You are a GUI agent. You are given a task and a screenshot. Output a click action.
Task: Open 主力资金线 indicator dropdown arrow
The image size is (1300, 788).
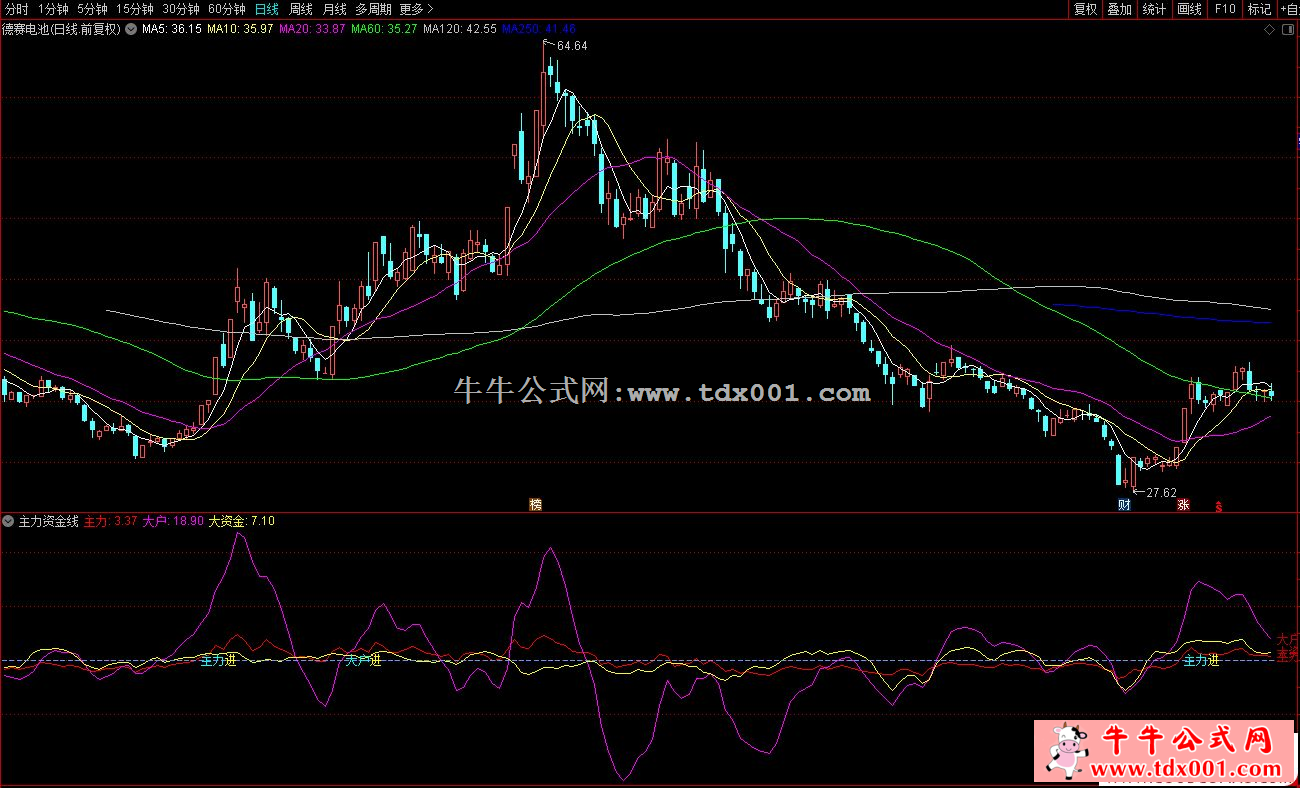point(9,521)
